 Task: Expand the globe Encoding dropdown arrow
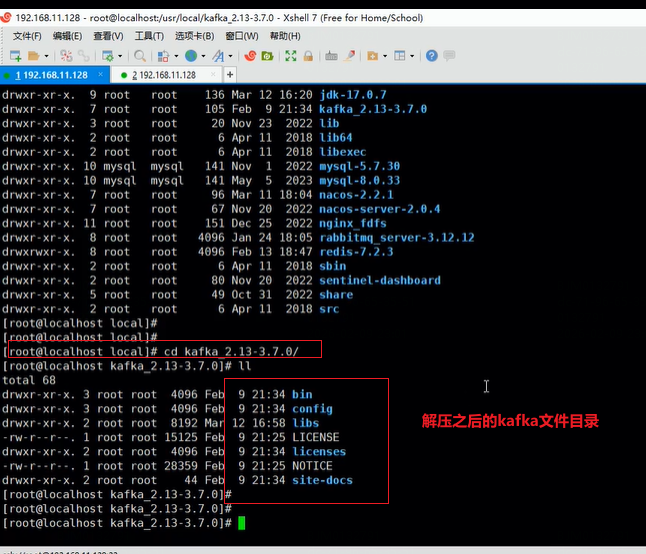click(x=203, y=56)
